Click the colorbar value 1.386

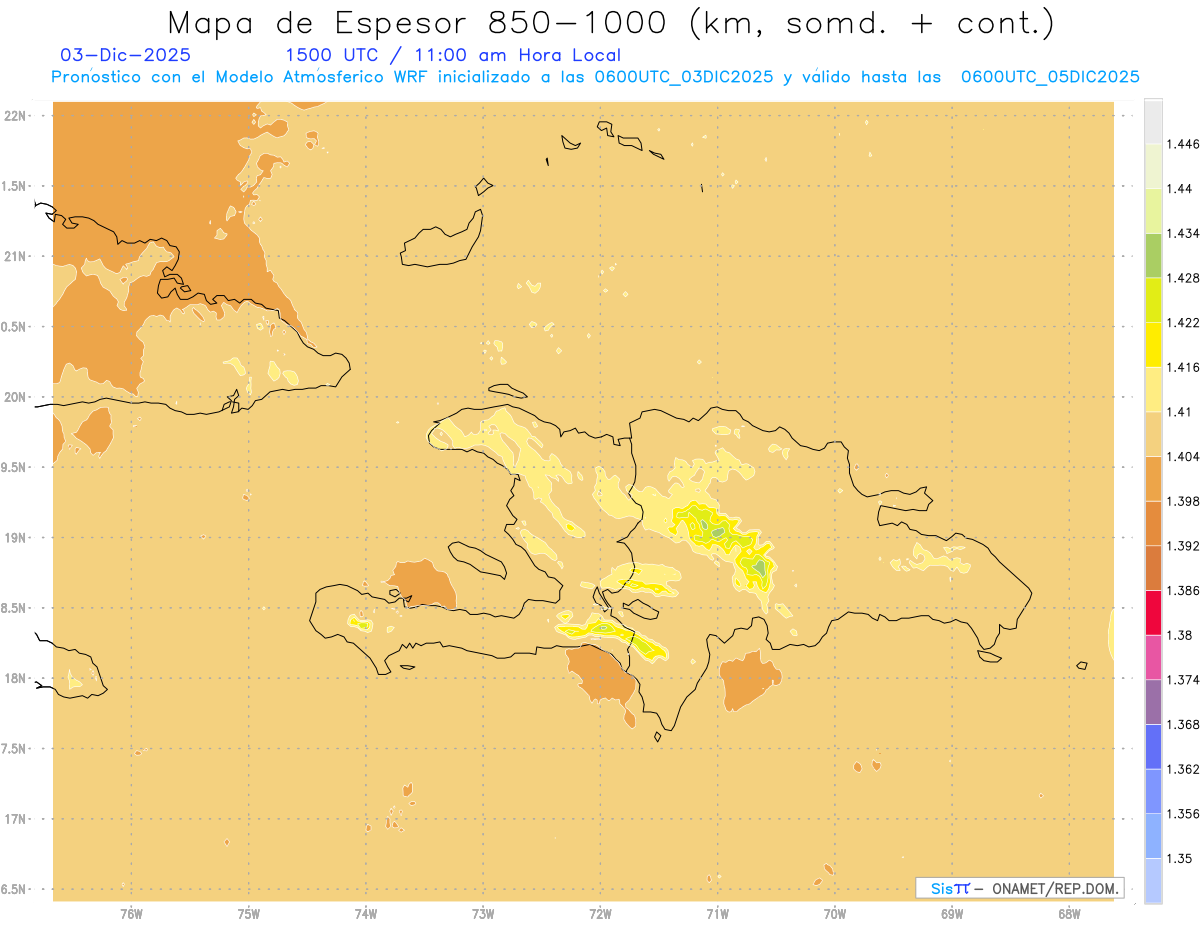[1183, 590]
